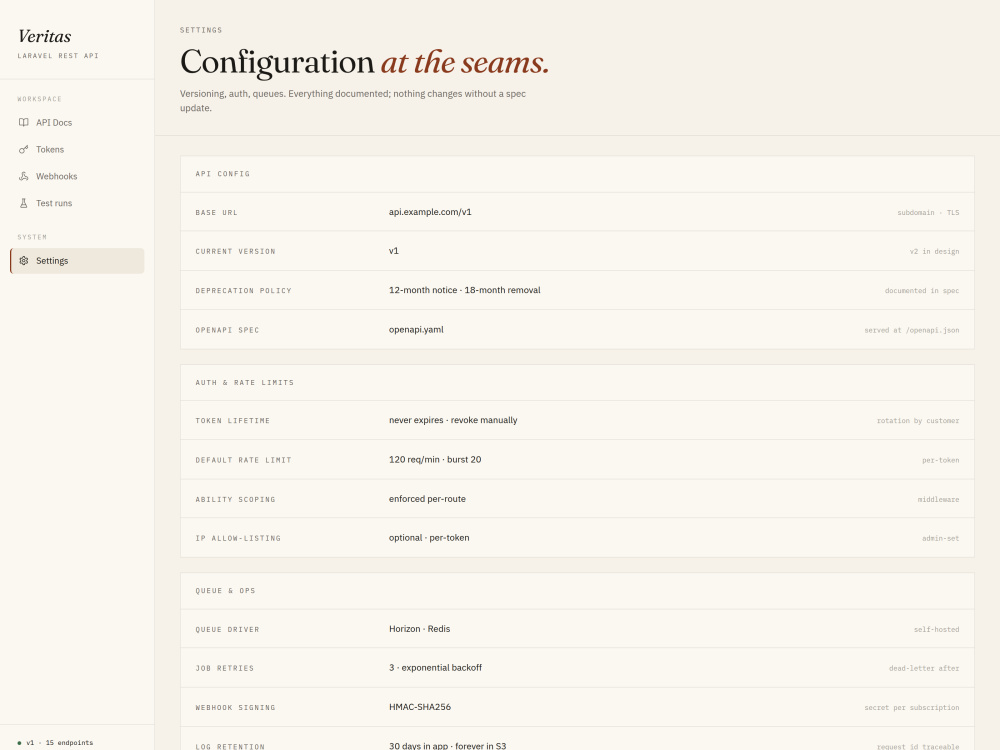This screenshot has height=750, width=1000.
Task: Click the 'HMAC-SHA256' signing value
Action: coord(420,707)
